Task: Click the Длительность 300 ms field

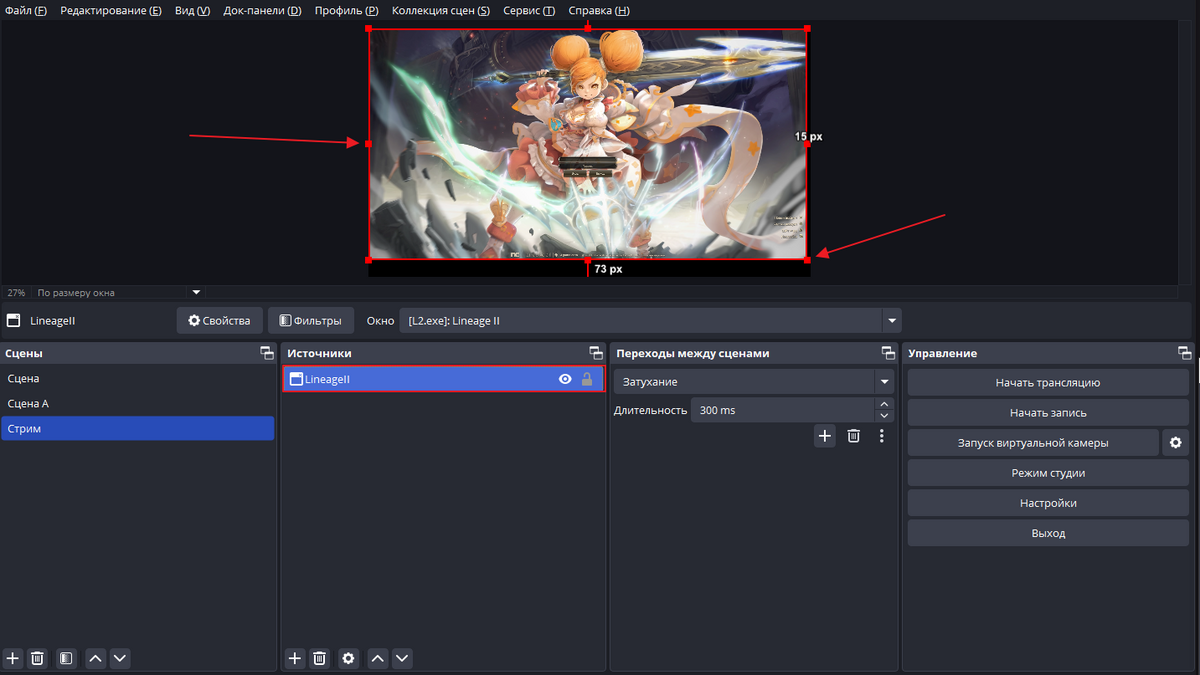Action: (x=783, y=410)
